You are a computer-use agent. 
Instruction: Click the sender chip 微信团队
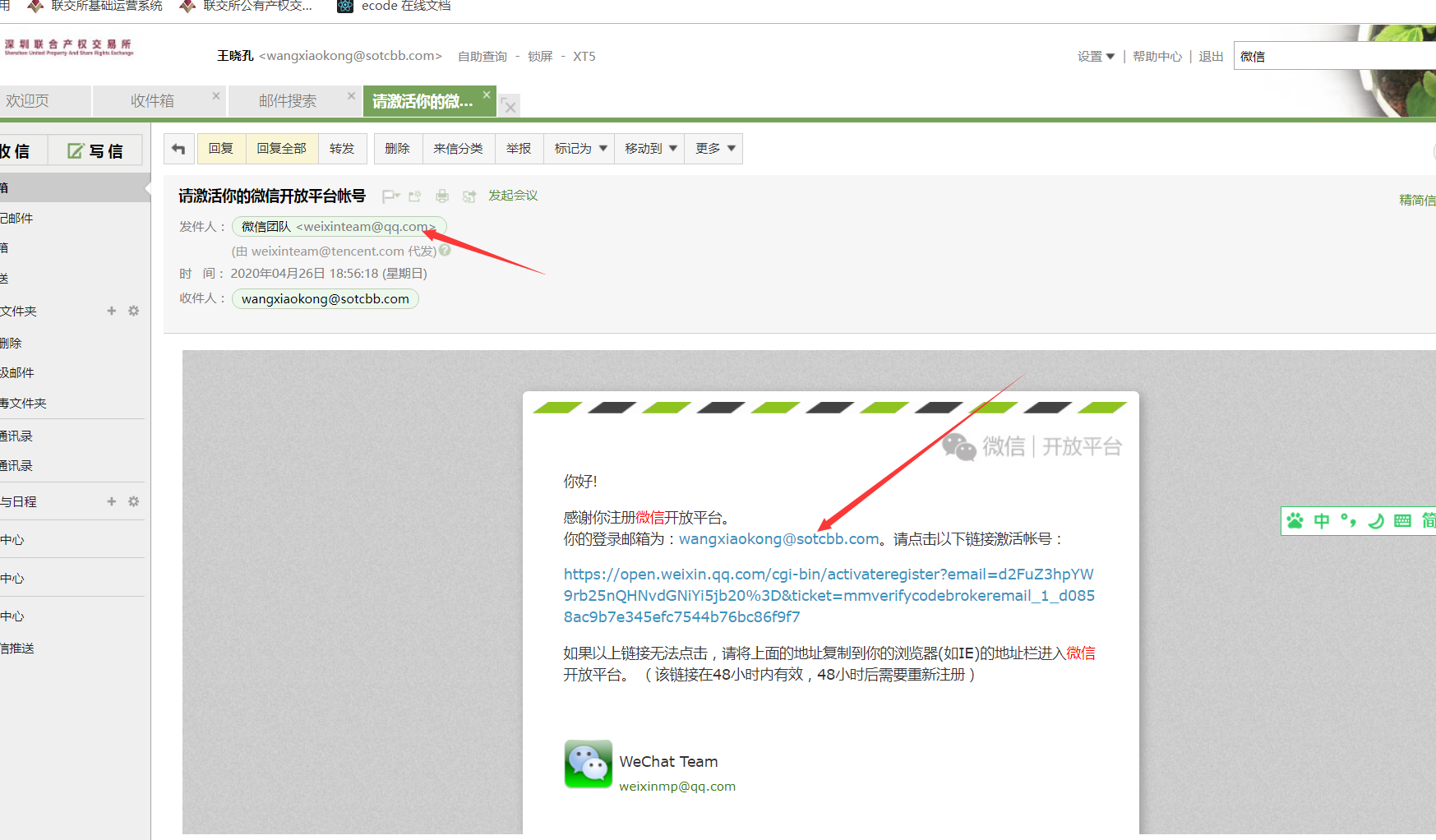tap(339, 227)
